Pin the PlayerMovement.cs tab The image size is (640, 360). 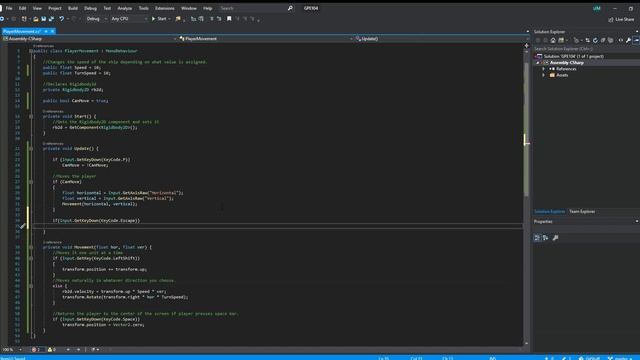[x=46, y=31]
